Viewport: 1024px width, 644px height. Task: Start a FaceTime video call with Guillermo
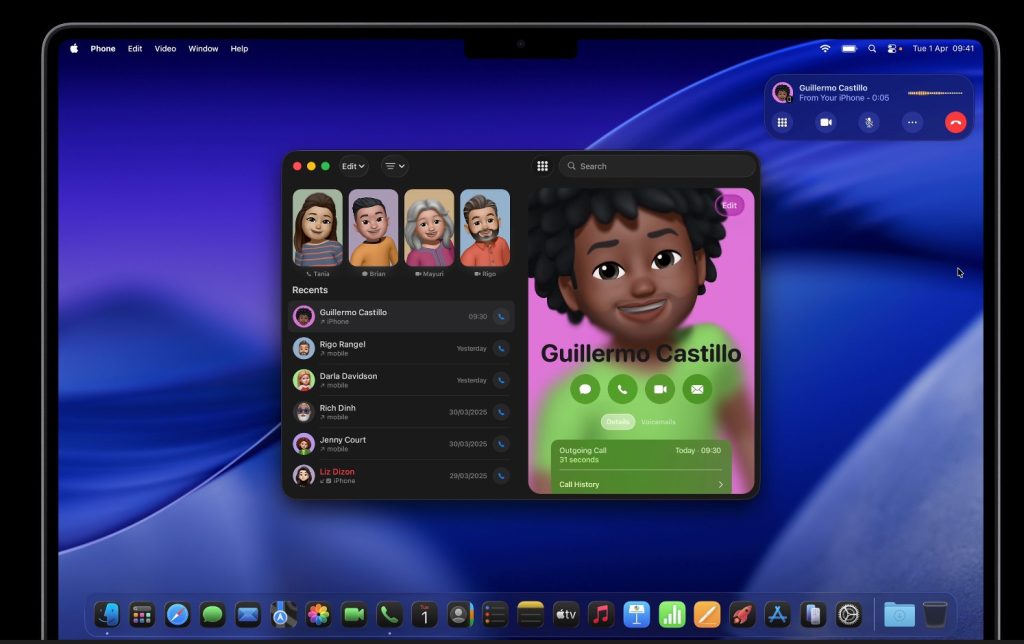659,389
